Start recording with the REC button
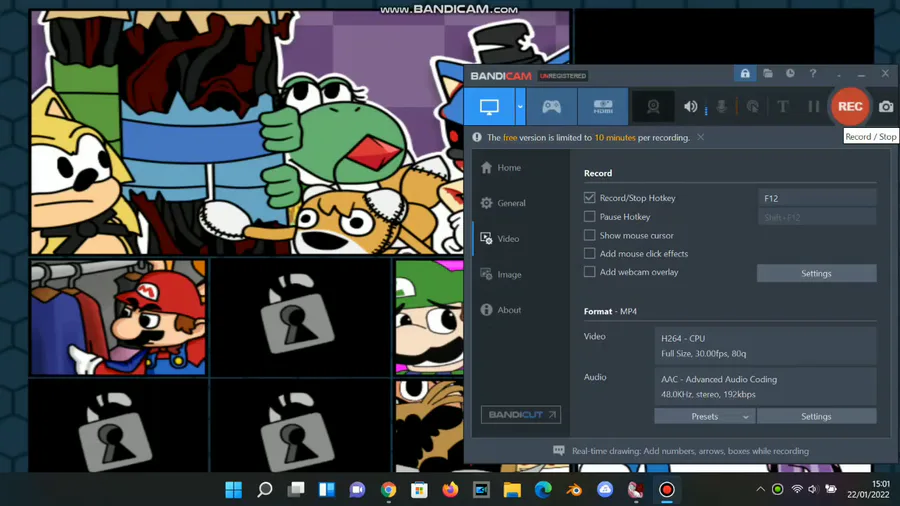 (850, 107)
